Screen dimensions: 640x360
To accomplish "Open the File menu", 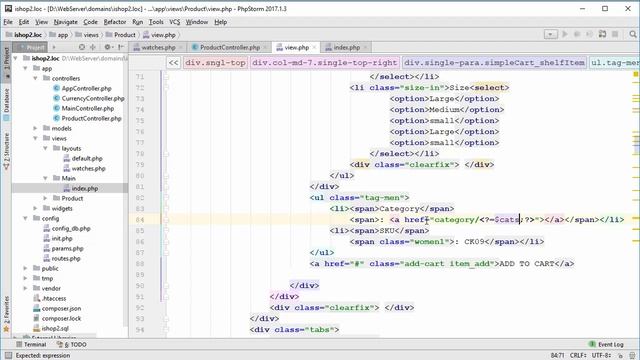I will click(x=8, y=22).
